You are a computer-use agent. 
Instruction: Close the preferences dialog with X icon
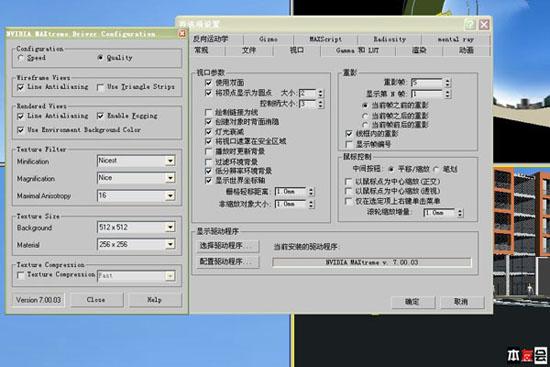484,25
